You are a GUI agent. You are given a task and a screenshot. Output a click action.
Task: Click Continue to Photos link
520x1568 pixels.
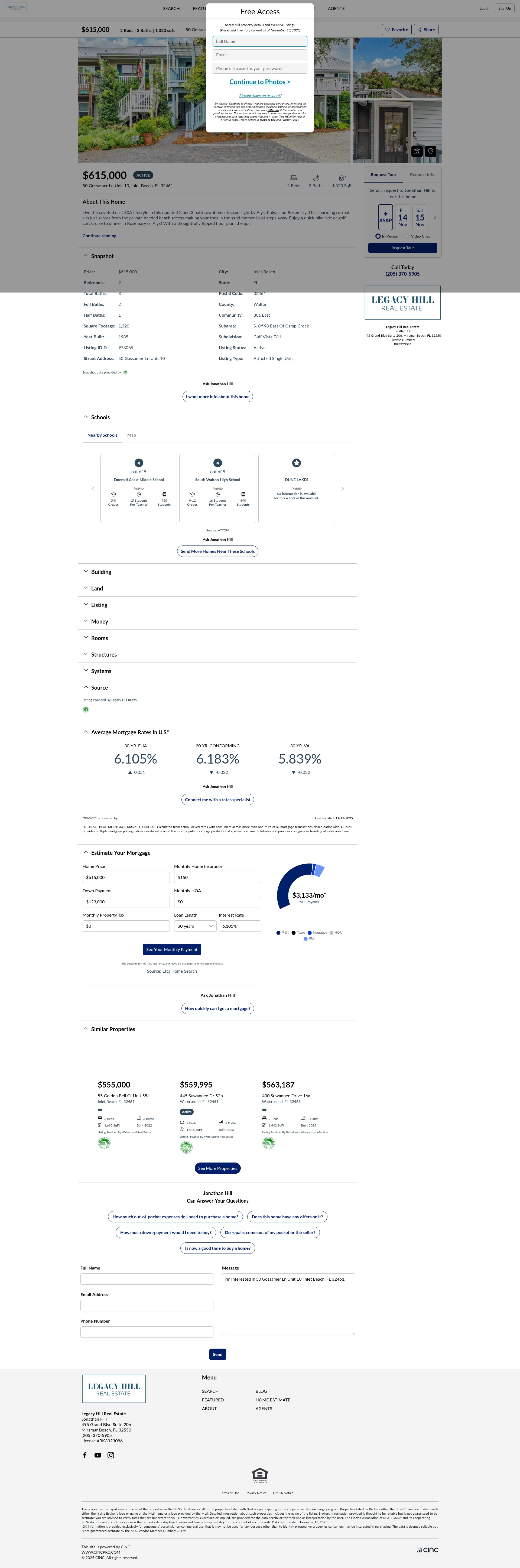click(260, 82)
